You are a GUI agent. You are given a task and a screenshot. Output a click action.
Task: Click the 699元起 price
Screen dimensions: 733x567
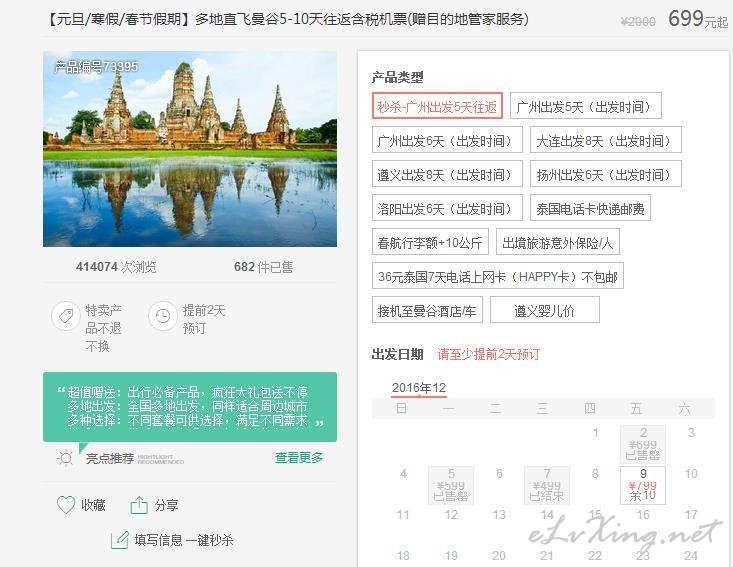click(698, 19)
